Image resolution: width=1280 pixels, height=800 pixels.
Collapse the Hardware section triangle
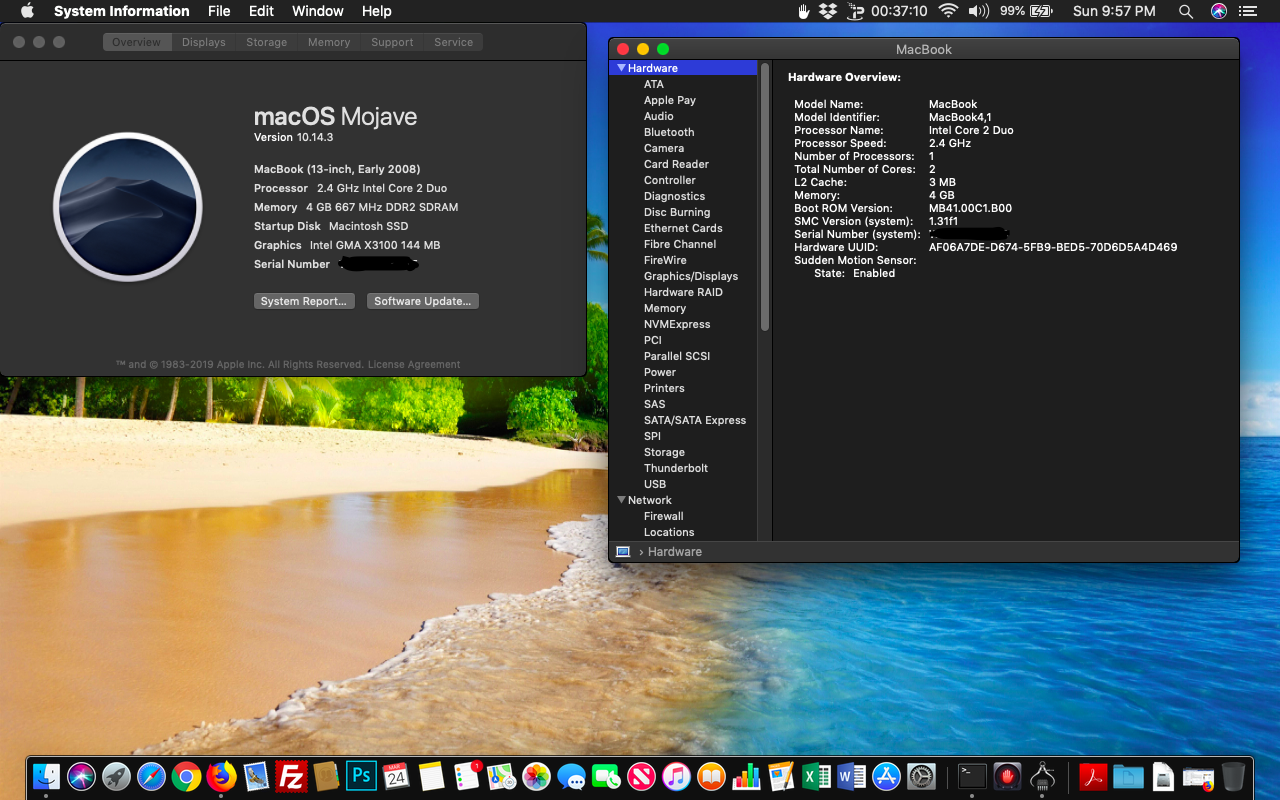[621, 68]
